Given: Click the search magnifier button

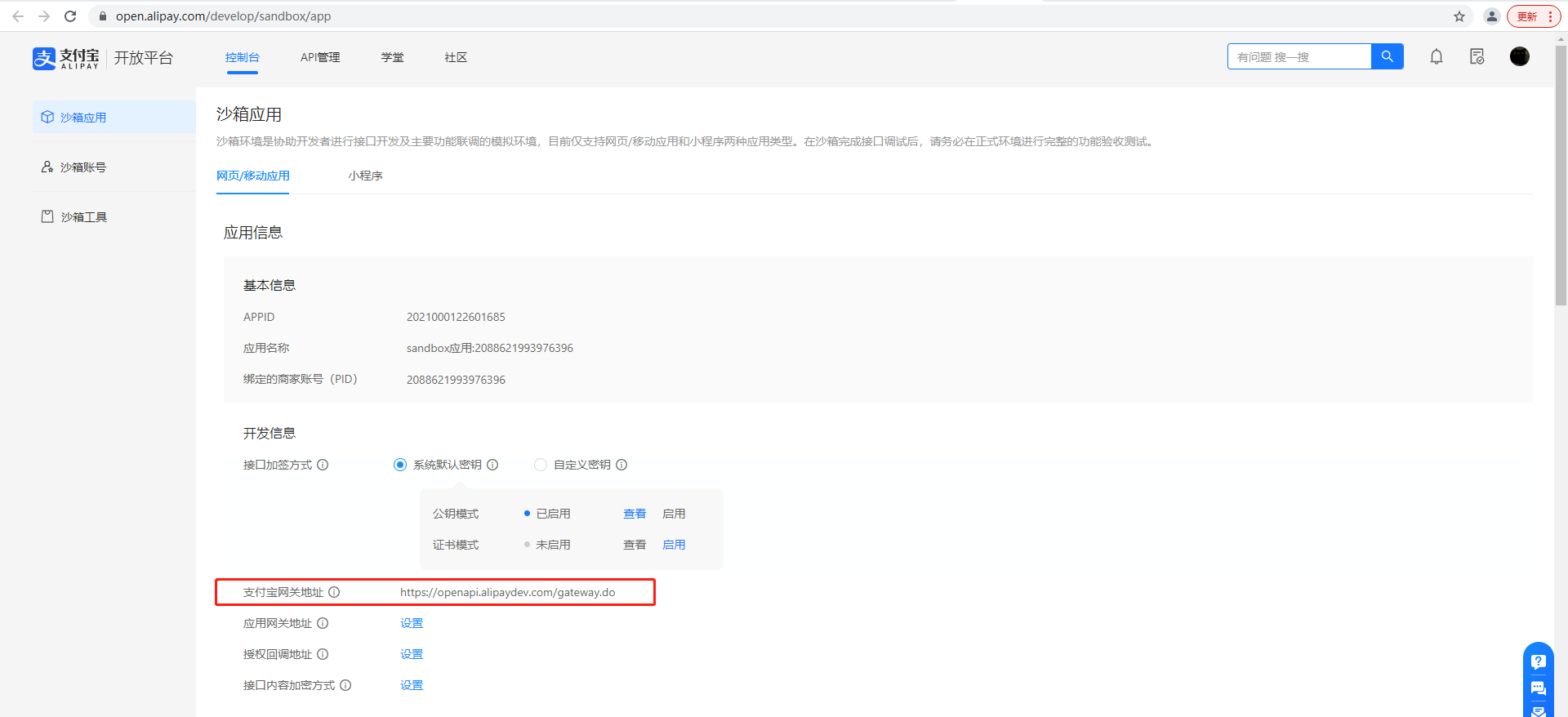Looking at the screenshot, I should coord(1387,56).
